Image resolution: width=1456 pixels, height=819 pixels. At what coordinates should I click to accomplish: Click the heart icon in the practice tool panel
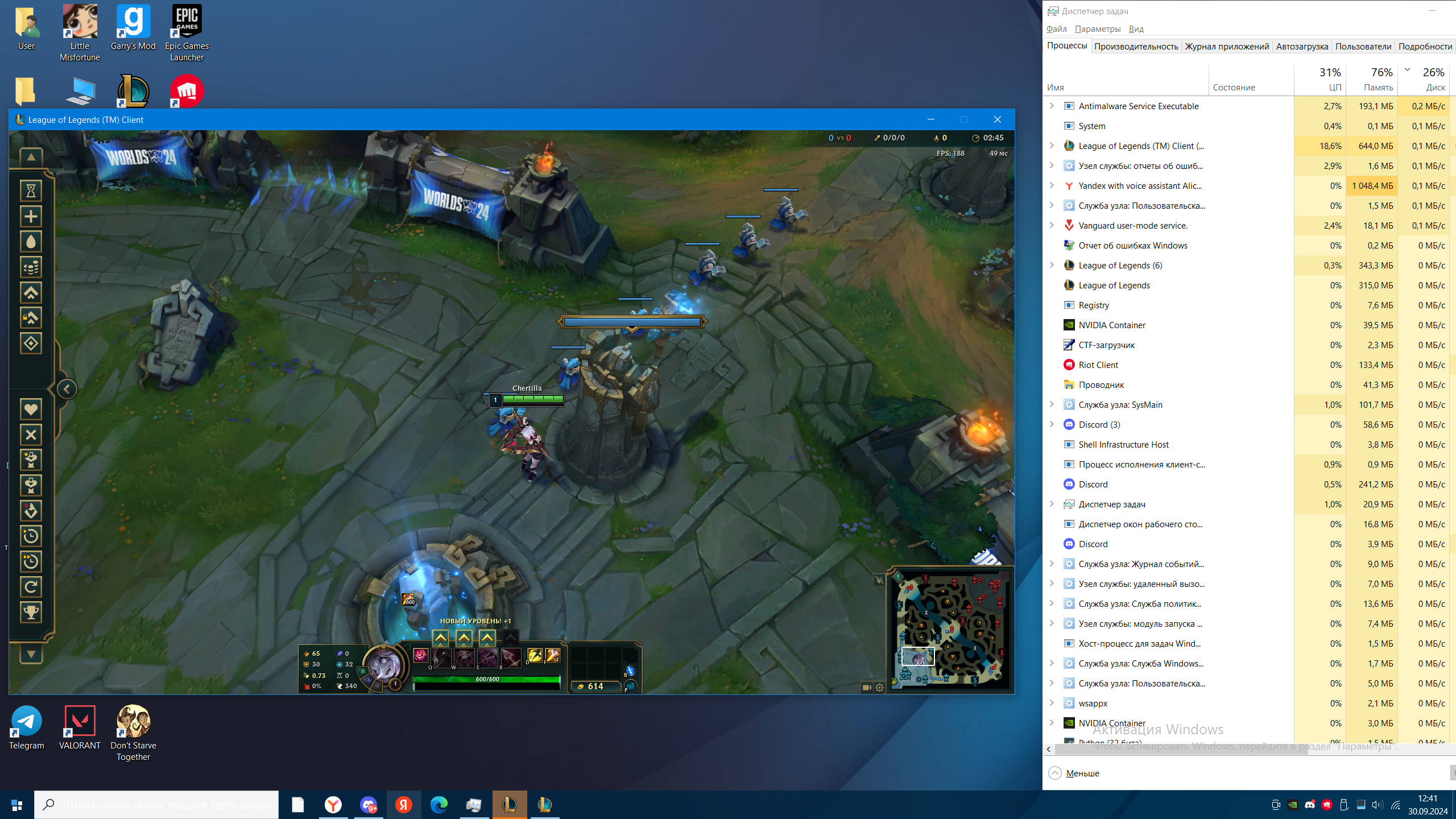31,409
